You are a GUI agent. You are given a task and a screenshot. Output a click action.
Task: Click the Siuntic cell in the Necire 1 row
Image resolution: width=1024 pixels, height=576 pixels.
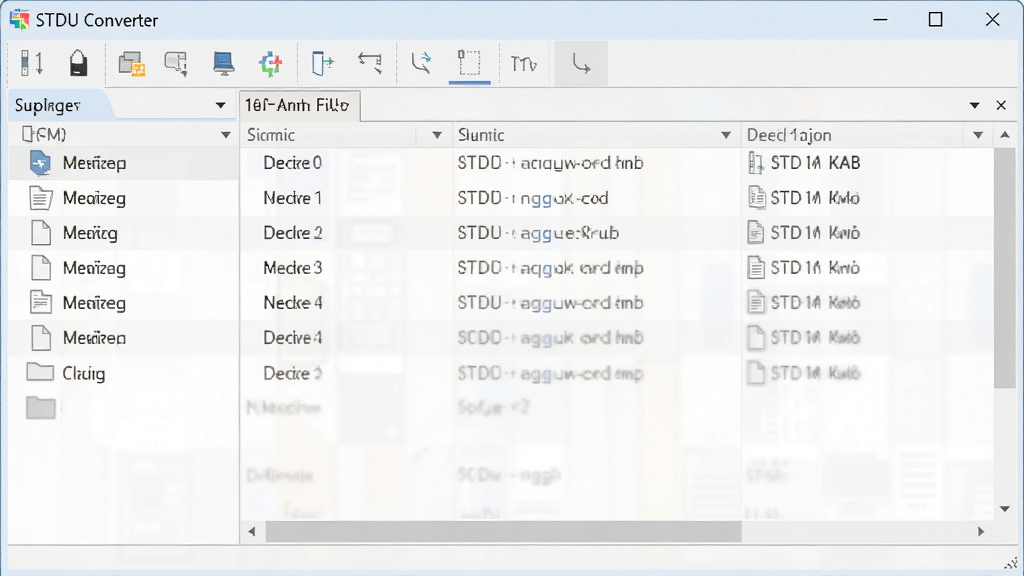coord(532,198)
